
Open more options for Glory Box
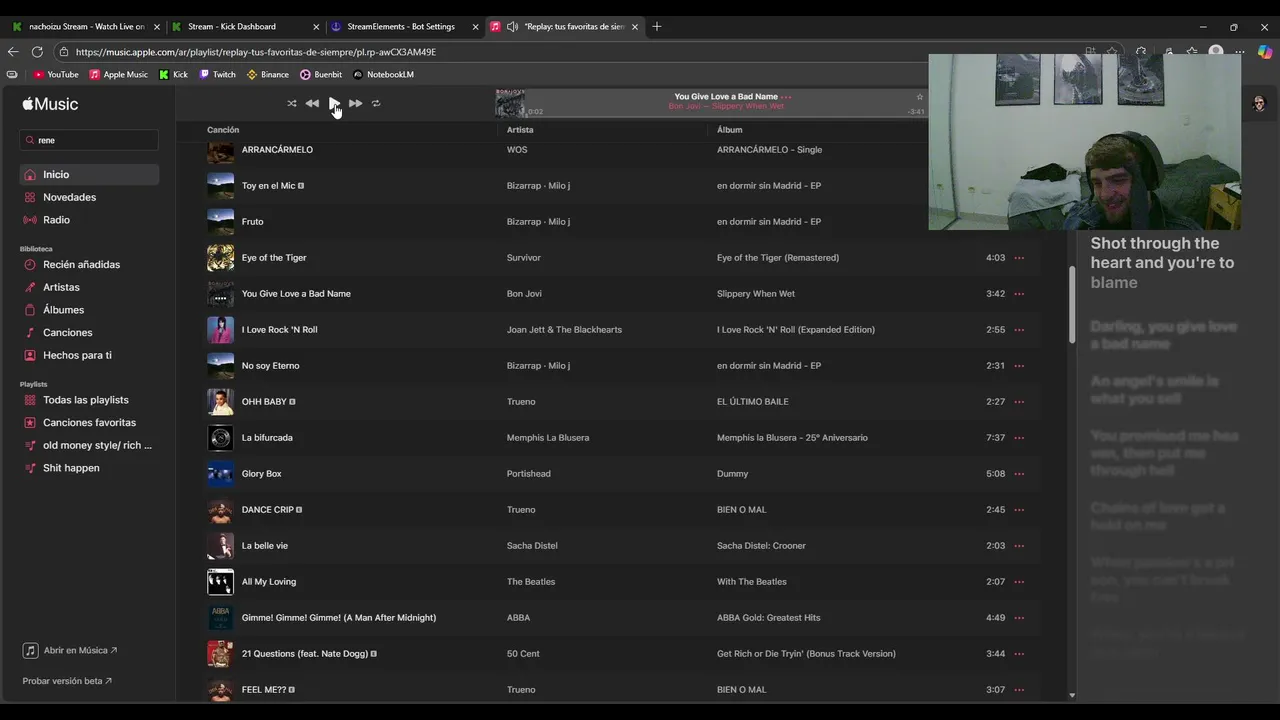click(1019, 474)
